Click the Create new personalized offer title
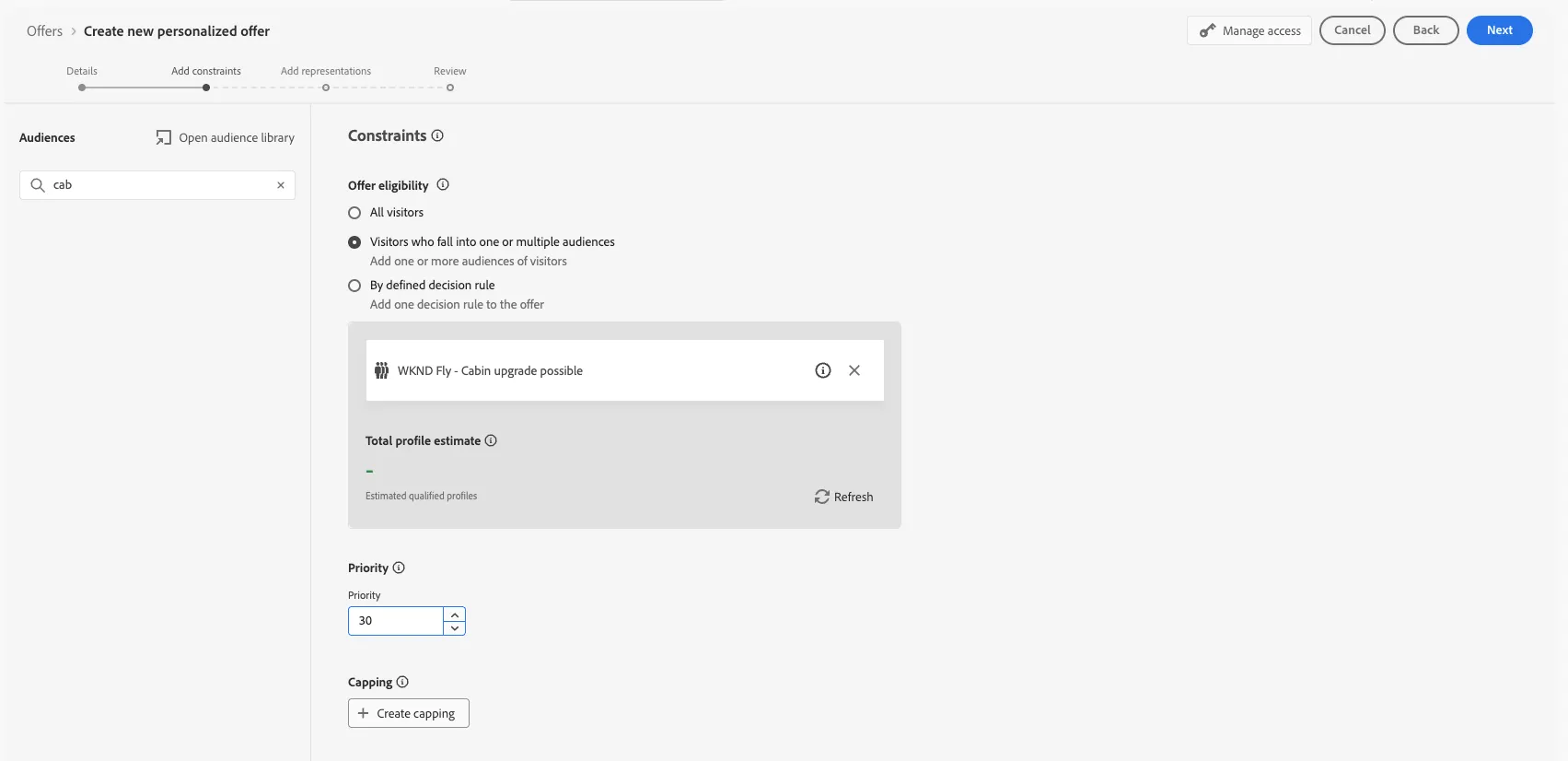The width and height of the screenshot is (1568, 761). [x=177, y=31]
